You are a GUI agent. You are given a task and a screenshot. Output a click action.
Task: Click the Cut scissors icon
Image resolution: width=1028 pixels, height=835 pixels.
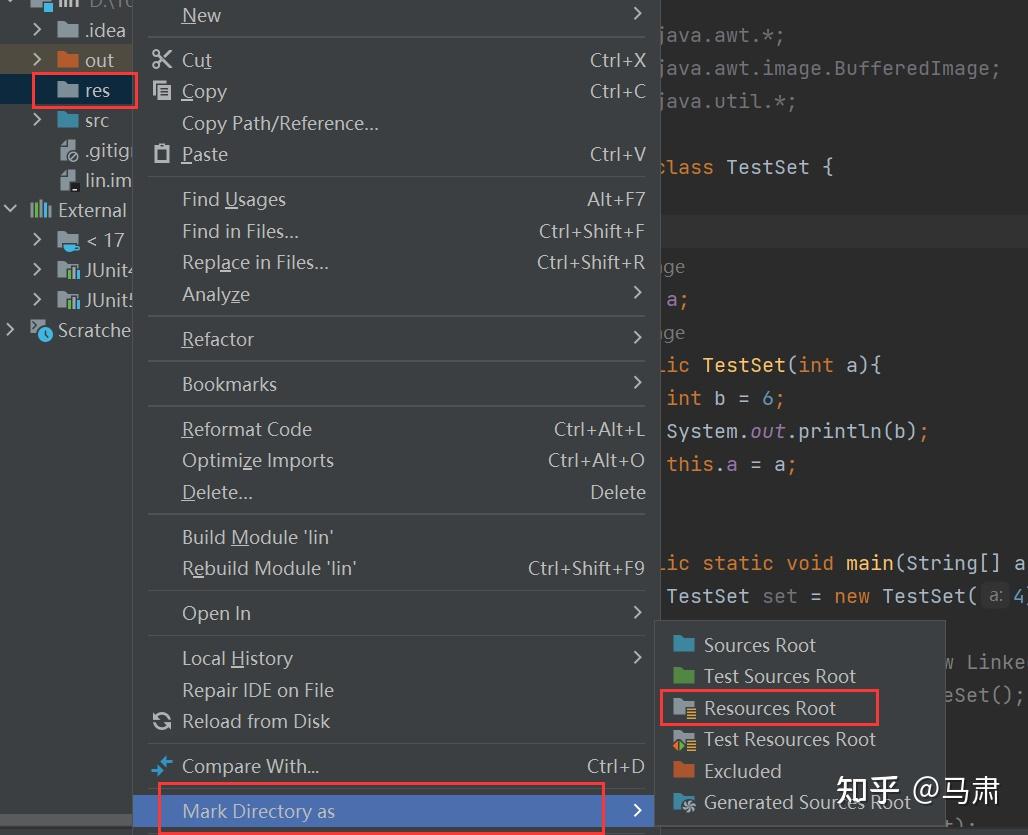pos(162,60)
